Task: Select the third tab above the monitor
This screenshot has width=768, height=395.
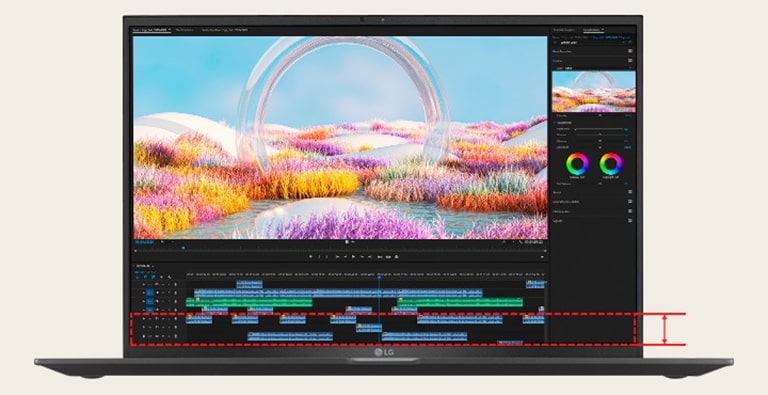Action: click(225, 30)
